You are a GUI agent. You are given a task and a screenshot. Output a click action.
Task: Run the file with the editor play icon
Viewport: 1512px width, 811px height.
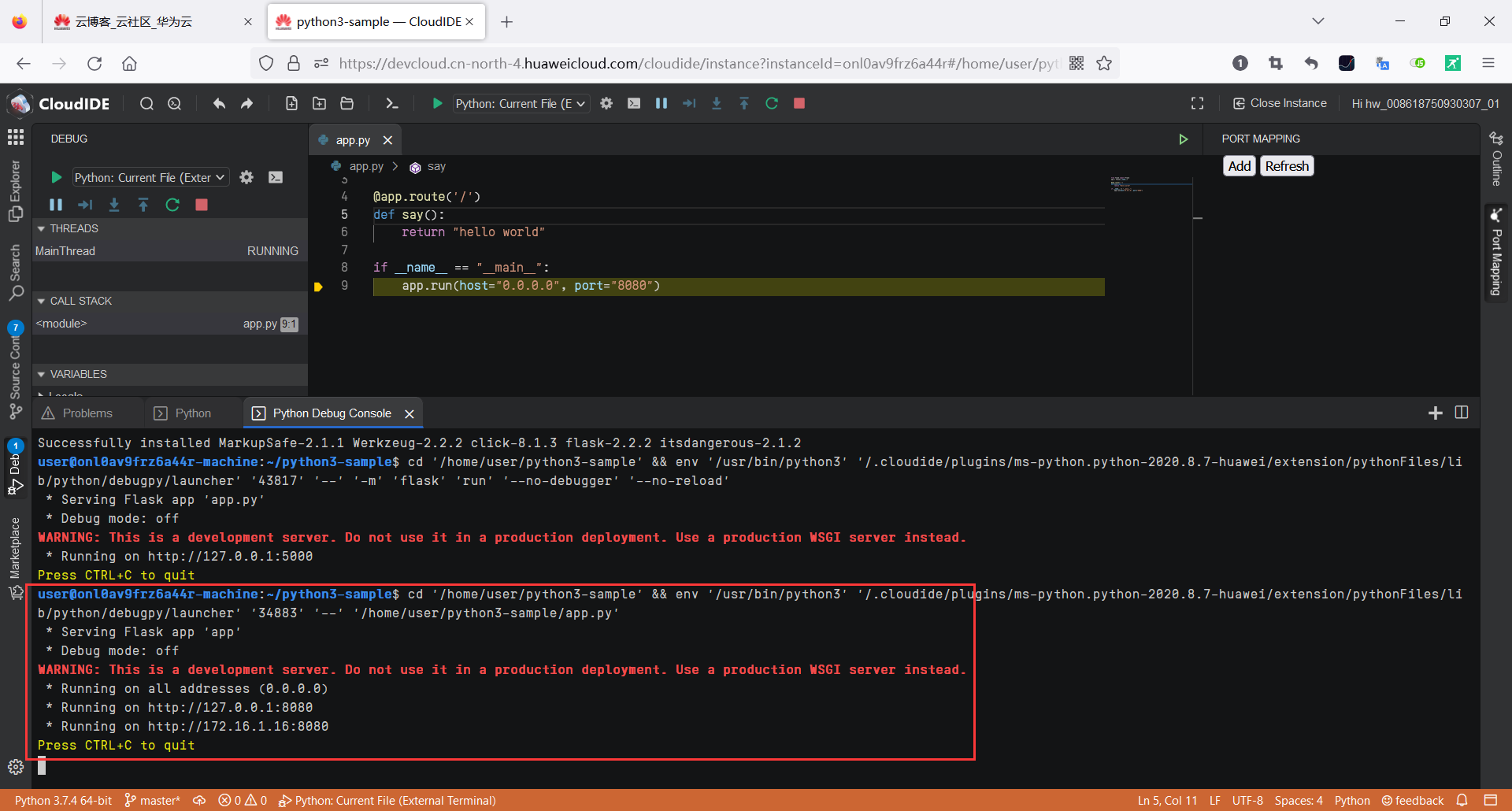click(1183, 139)
